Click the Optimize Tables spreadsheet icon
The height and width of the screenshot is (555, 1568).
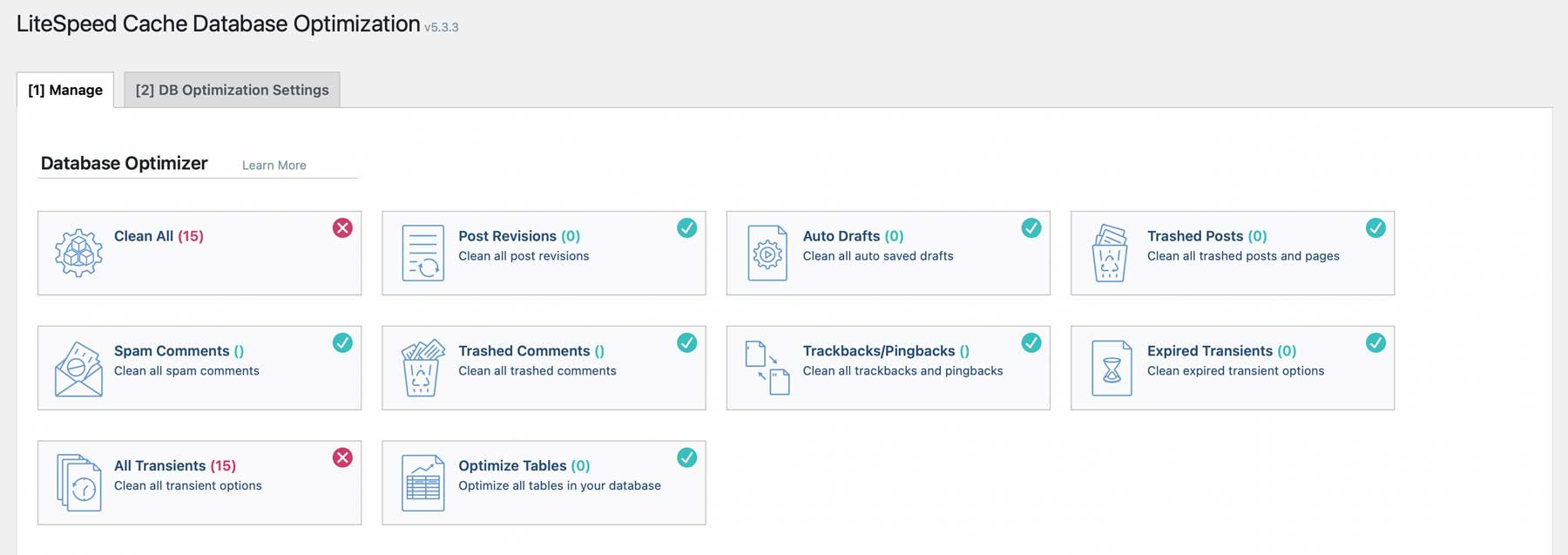422,483
